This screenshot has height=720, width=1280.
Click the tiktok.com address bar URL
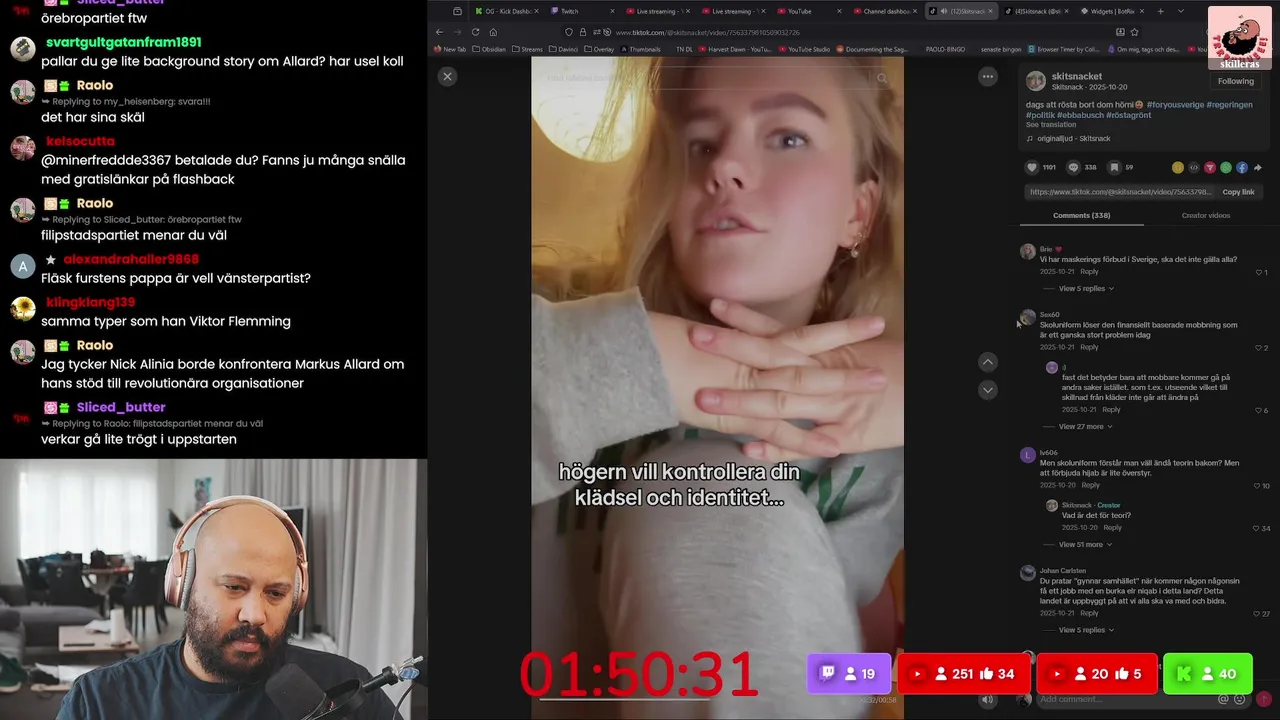click(x=708, y=32)
